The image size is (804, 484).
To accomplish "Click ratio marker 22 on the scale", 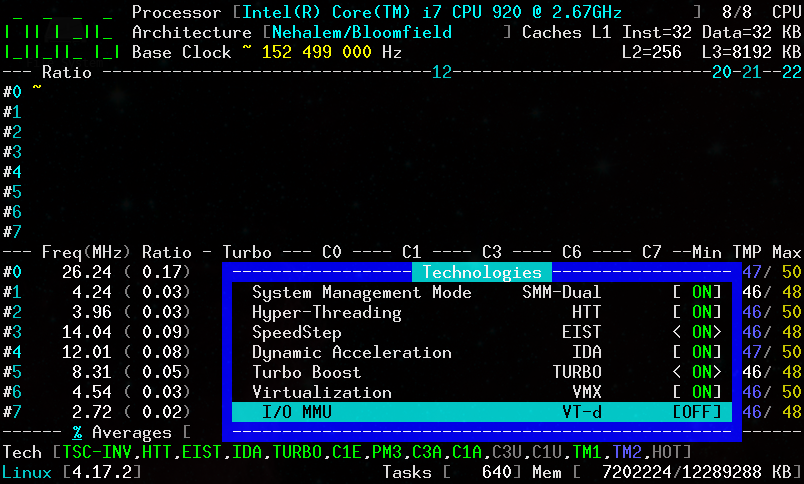I will point(792,72).
